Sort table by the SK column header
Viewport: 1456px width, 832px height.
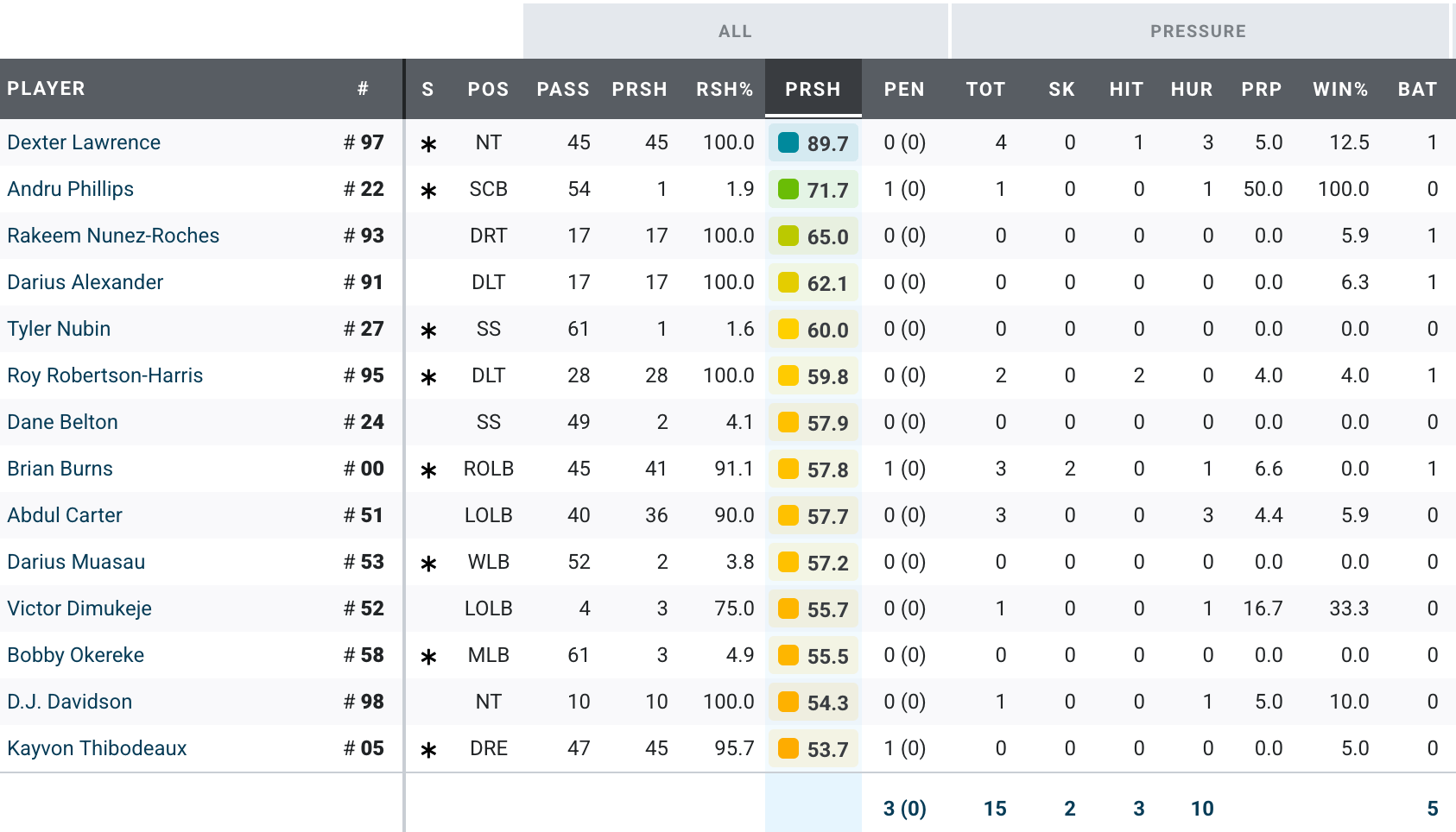(x=1061, y=89)
